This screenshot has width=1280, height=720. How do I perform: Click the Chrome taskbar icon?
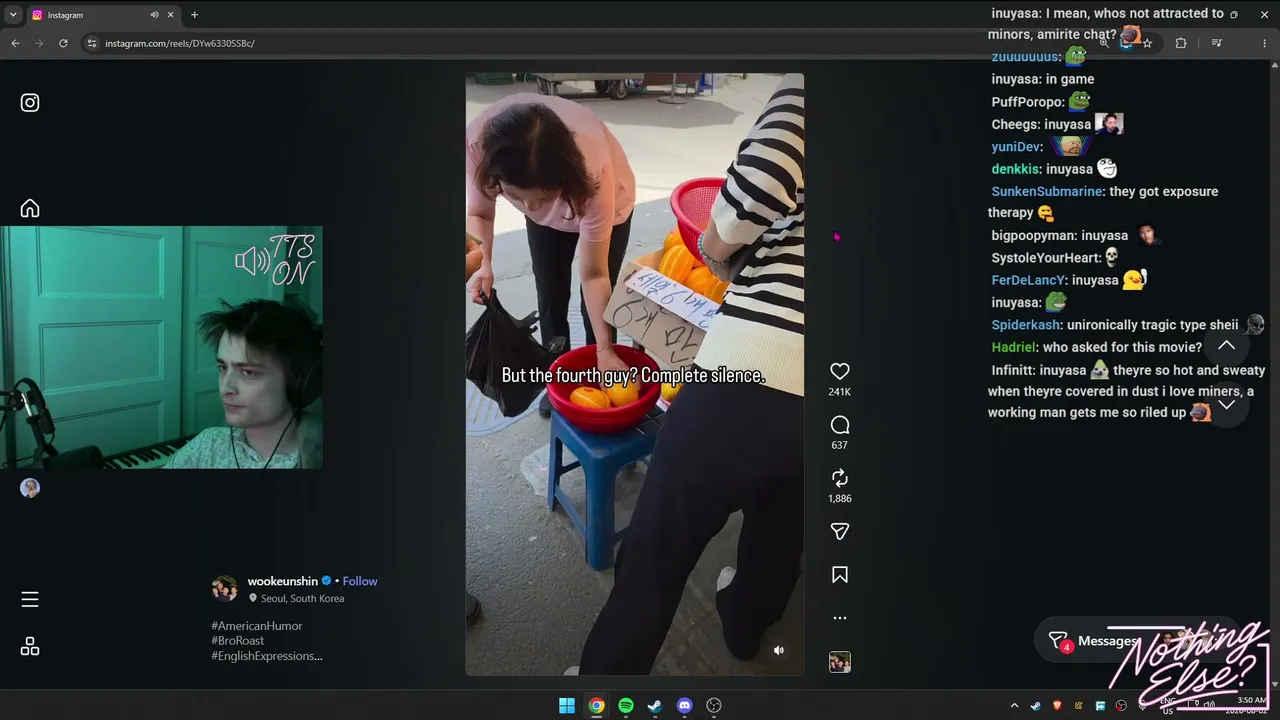pos(596,706)
